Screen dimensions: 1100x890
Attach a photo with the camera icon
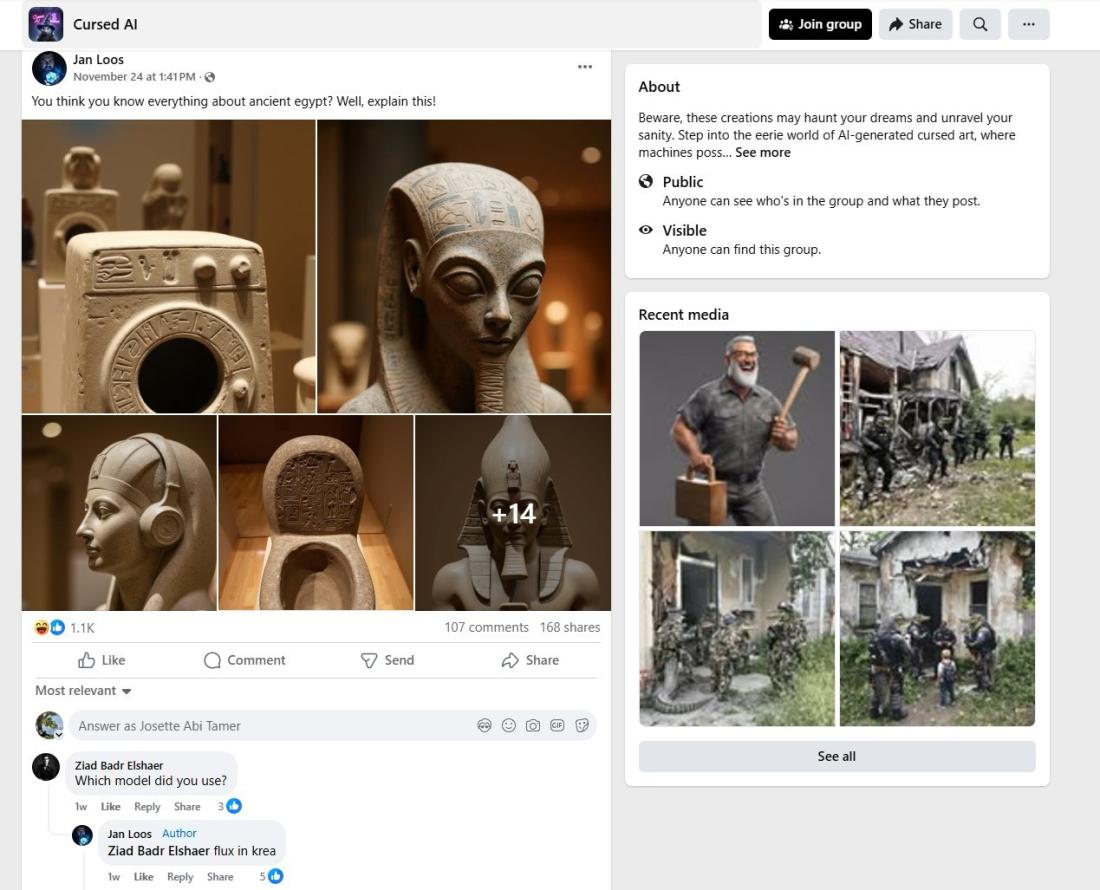(x=533, y=726)
